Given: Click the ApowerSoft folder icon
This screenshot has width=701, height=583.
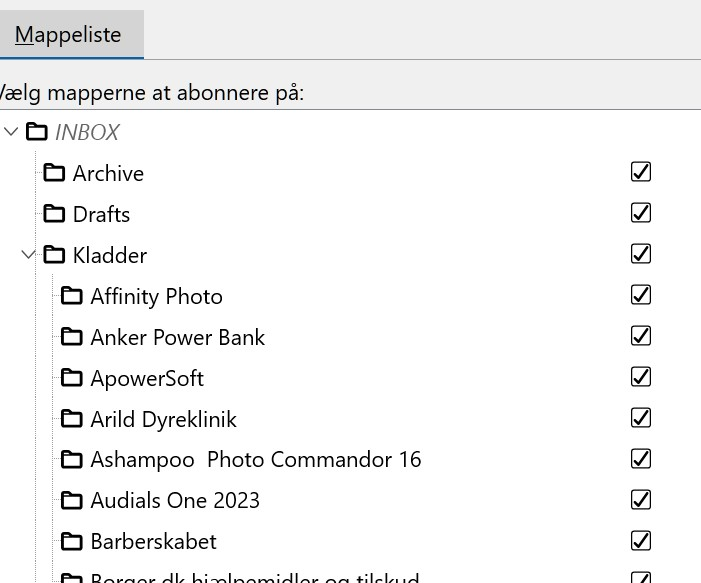Looking at the screenshot, I should (x=72, y=378).
